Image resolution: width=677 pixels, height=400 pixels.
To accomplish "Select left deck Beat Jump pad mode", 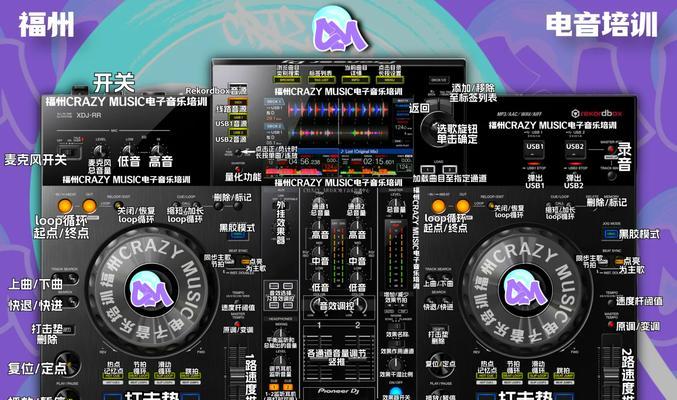I will pos(191,376).
